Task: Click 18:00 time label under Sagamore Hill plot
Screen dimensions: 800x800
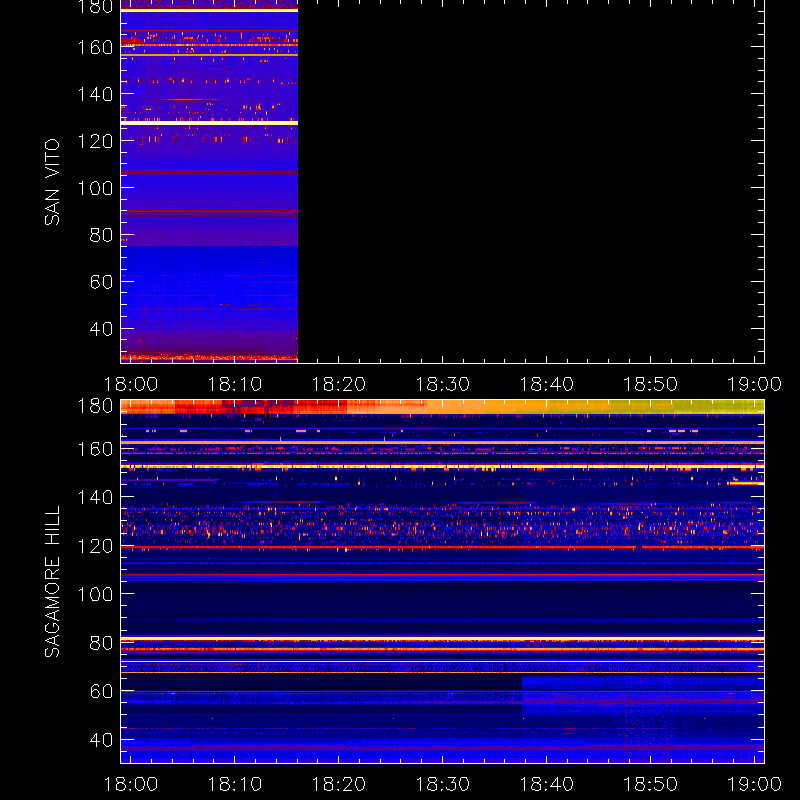Action: pos(131,784)
